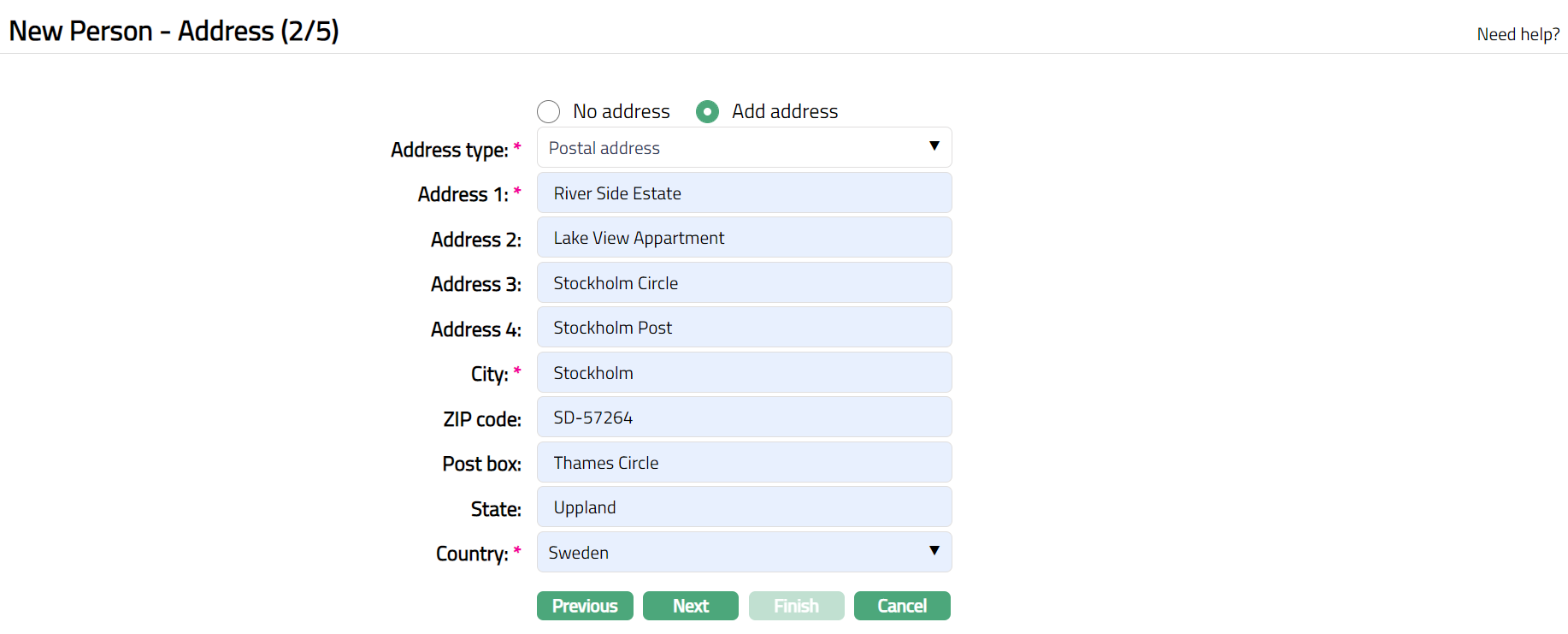Click the Address 4 text box
The height and width of the screenshot is (634, 1568).
click(x=744, y=328)
